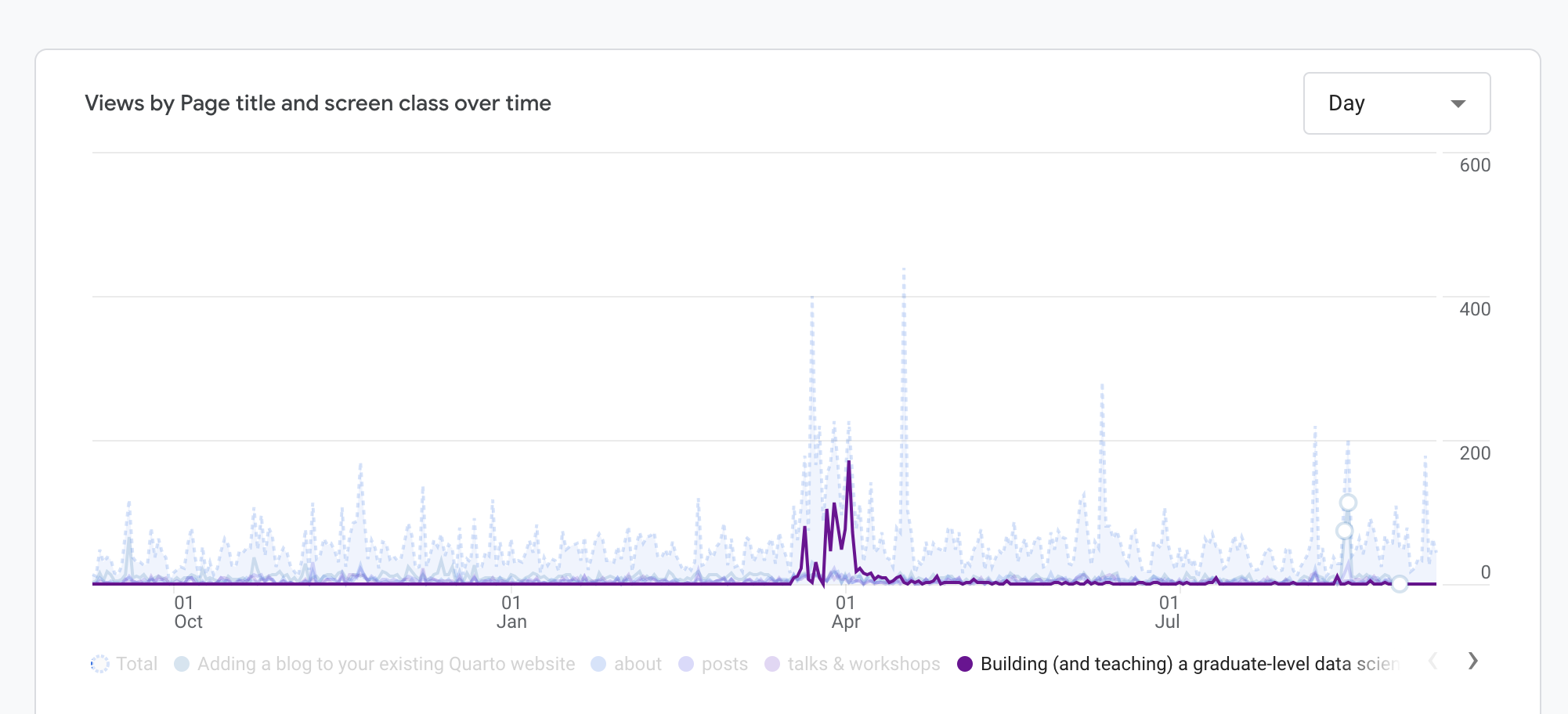Show next legend items with right chevron
The height and width of the screenshot is (714, 1568).
(1472, 662)
